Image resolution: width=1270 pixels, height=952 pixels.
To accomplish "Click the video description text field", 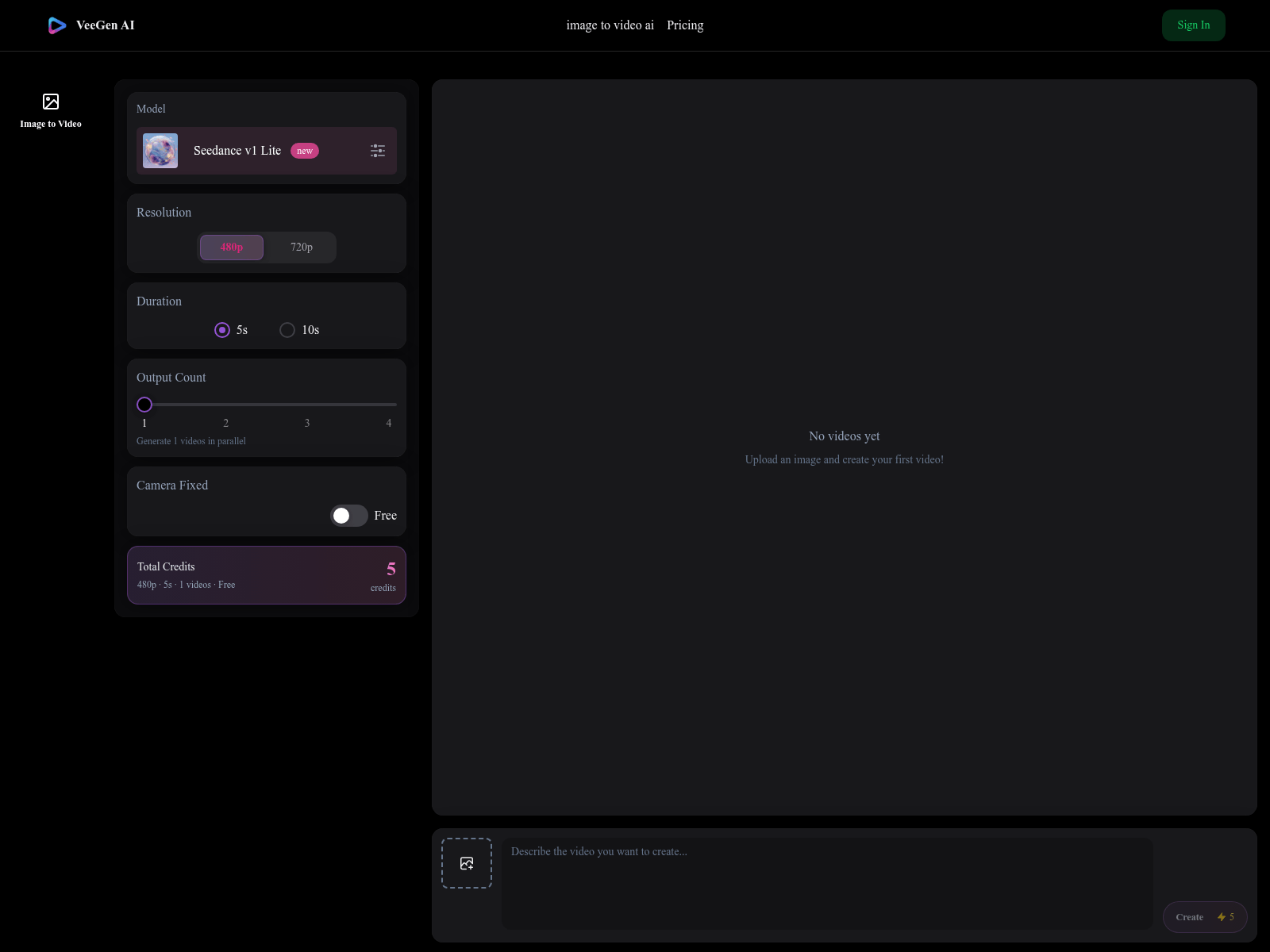I will click(x=827, y=883).
